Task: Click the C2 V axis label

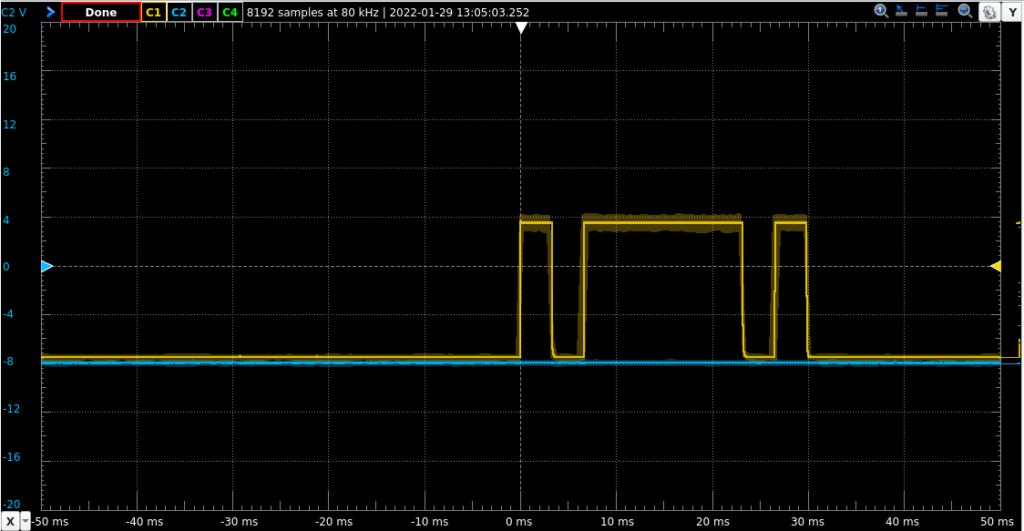Action: (14, 12)
